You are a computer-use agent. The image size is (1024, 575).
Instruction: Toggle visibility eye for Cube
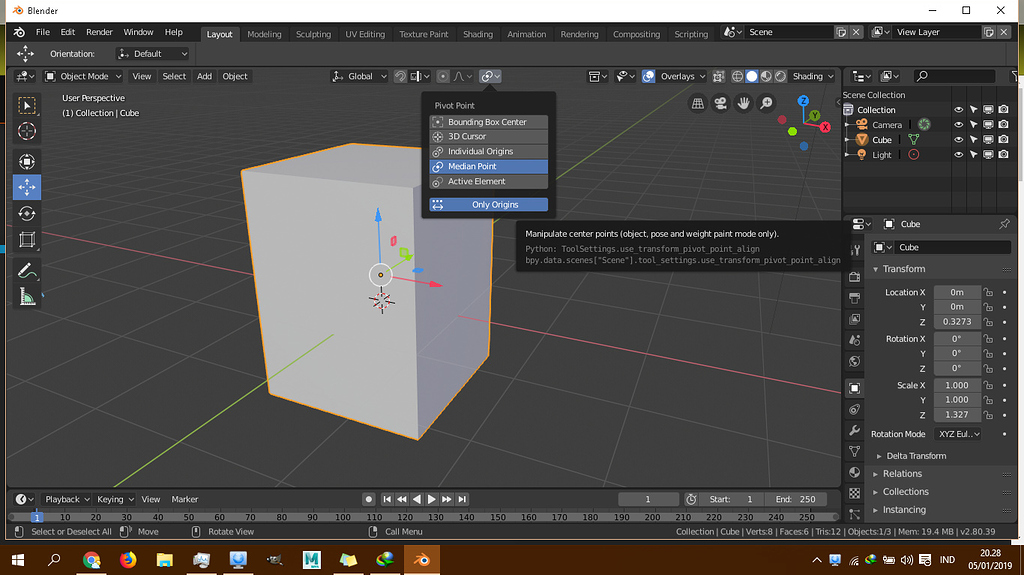958,140
